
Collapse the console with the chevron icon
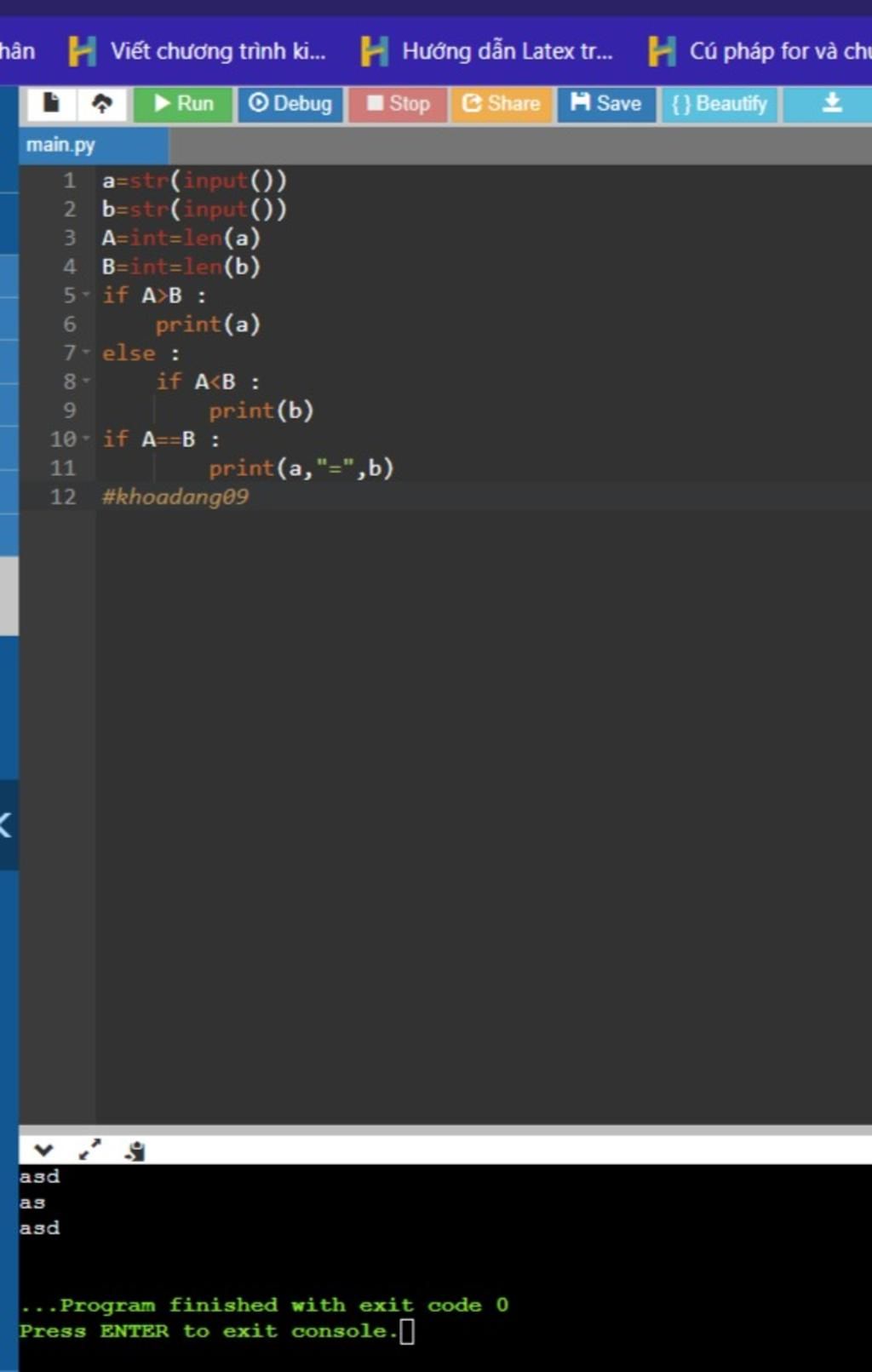point(43,1151)
